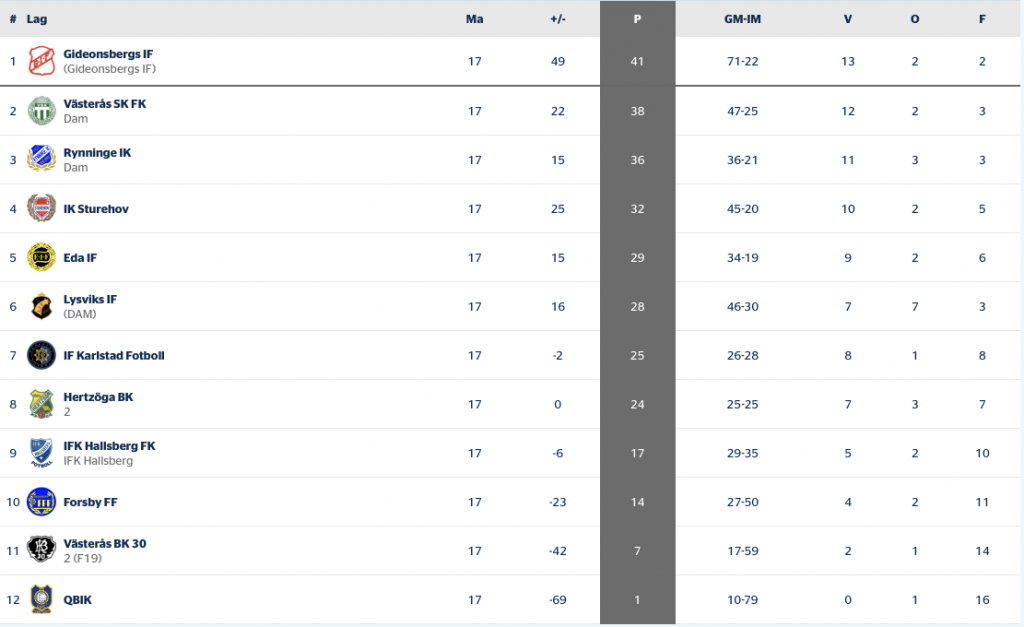
Task: Open the Gideonsbergs IF team link
Action: pyautogui.click(x=108, y=54)
